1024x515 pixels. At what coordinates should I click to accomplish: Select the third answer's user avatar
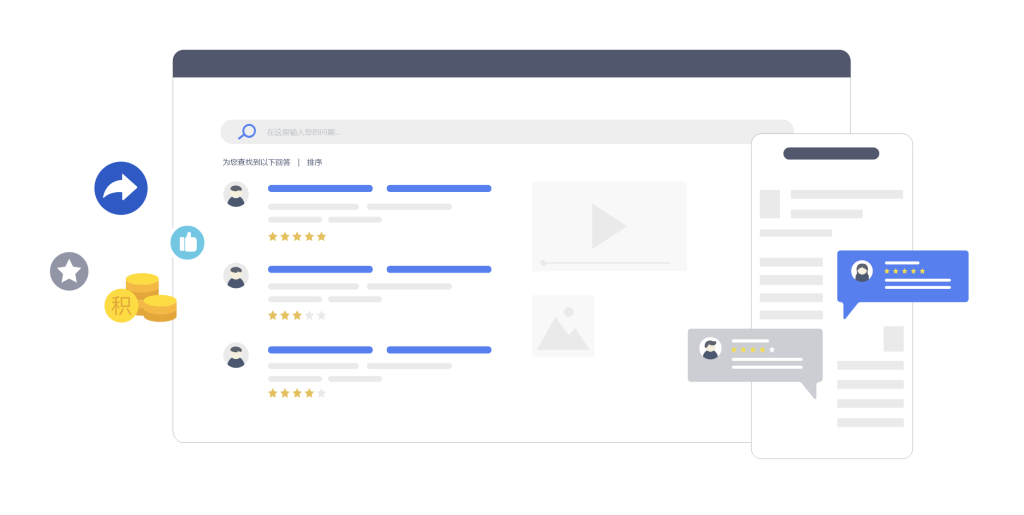click(x=236, y=355)
